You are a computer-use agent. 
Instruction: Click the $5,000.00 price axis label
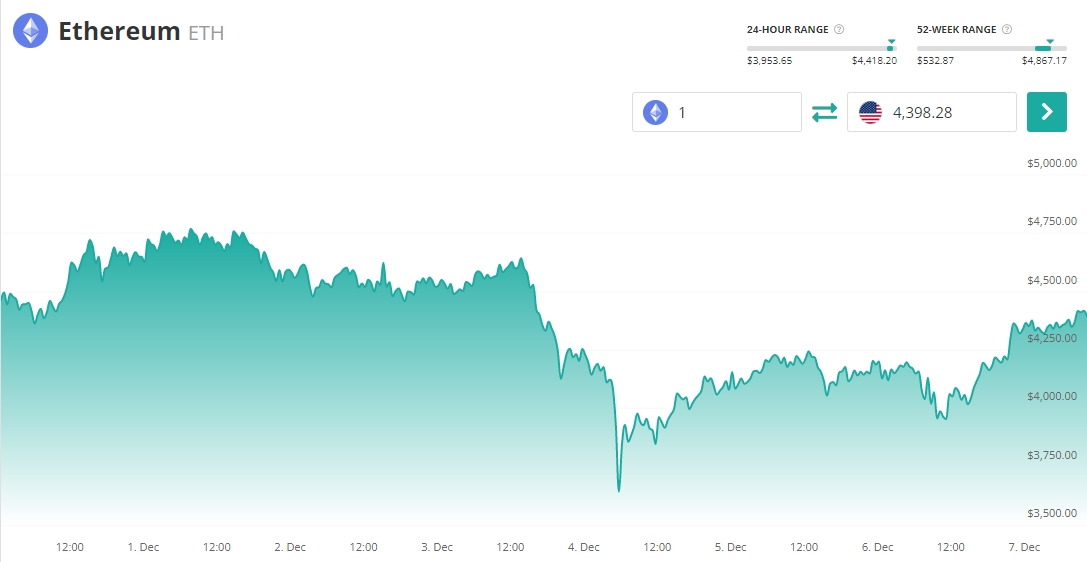click(1051, 163)
